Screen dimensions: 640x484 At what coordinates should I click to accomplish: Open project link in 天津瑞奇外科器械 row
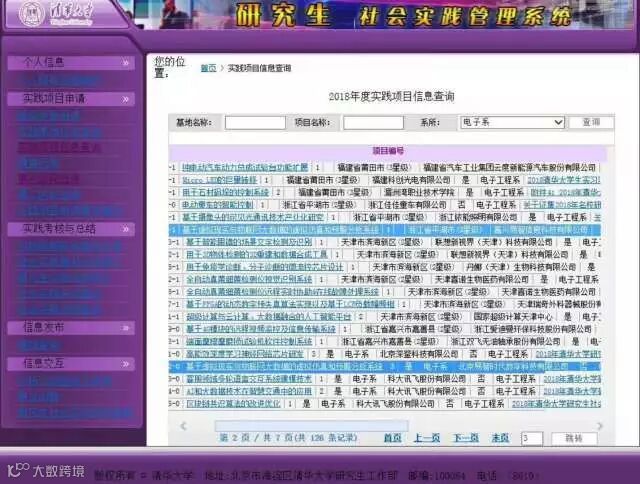[x=290, y=304]
